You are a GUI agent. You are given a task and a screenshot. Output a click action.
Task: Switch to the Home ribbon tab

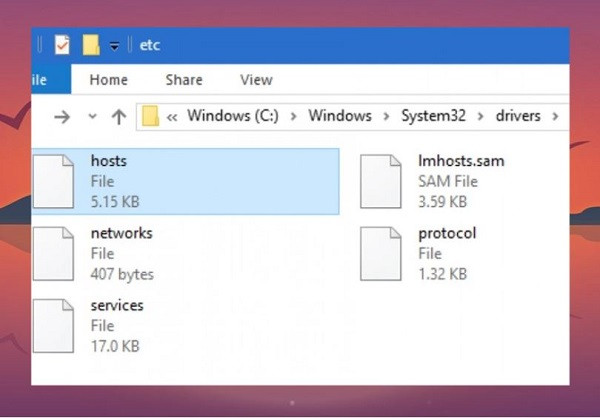click(x=108, y=80)
